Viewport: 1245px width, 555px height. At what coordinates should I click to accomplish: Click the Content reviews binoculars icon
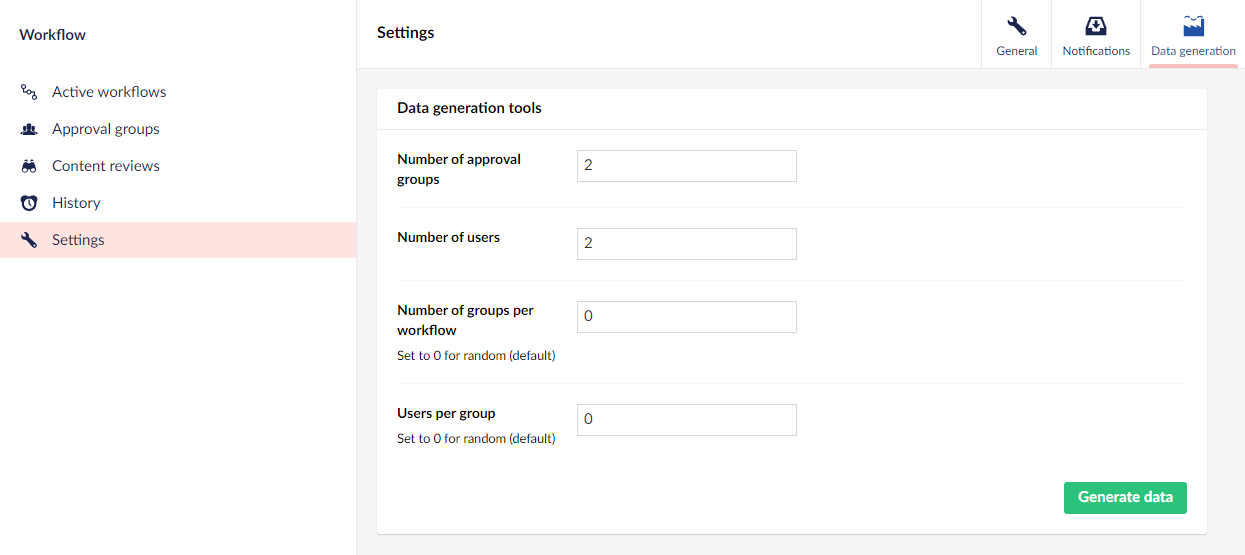coord(29,166)
